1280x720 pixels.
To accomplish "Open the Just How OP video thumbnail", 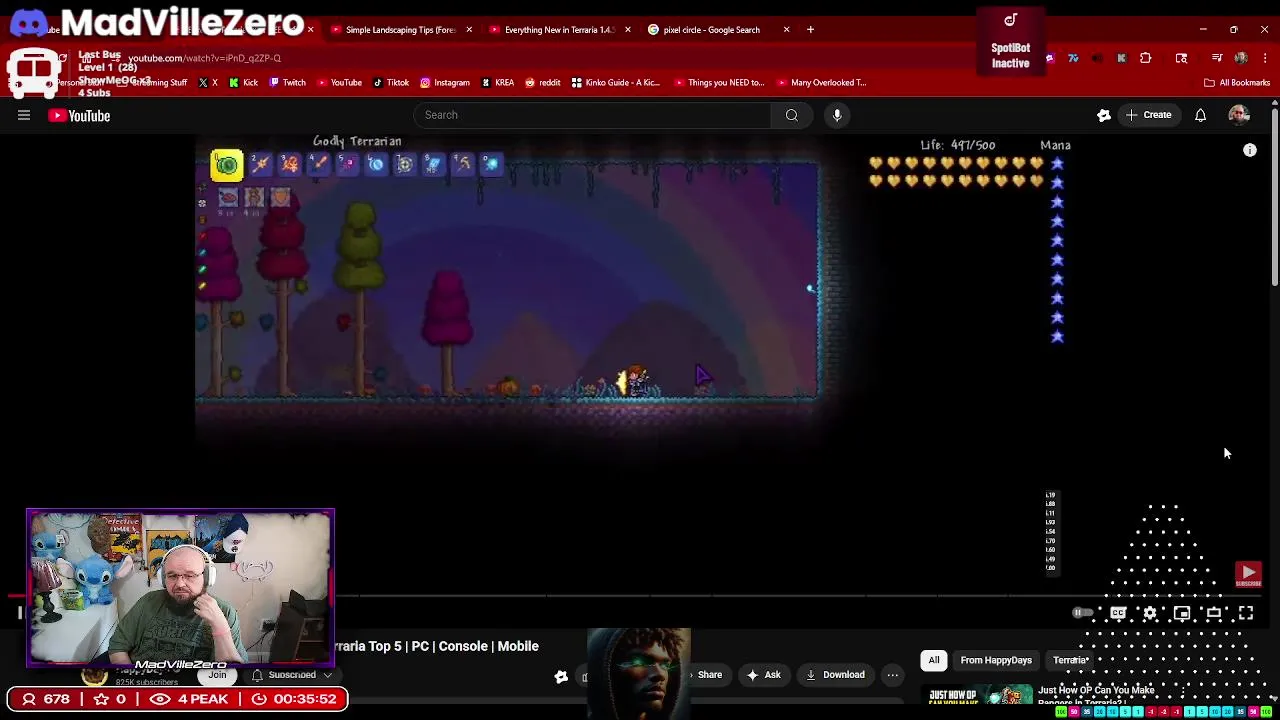I will coord(979,697).
